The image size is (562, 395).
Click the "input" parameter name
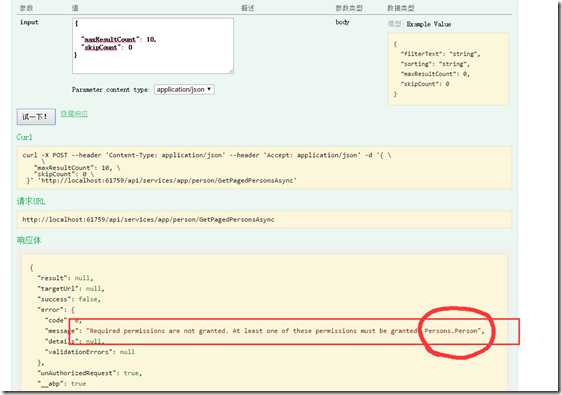click(29, 22)
